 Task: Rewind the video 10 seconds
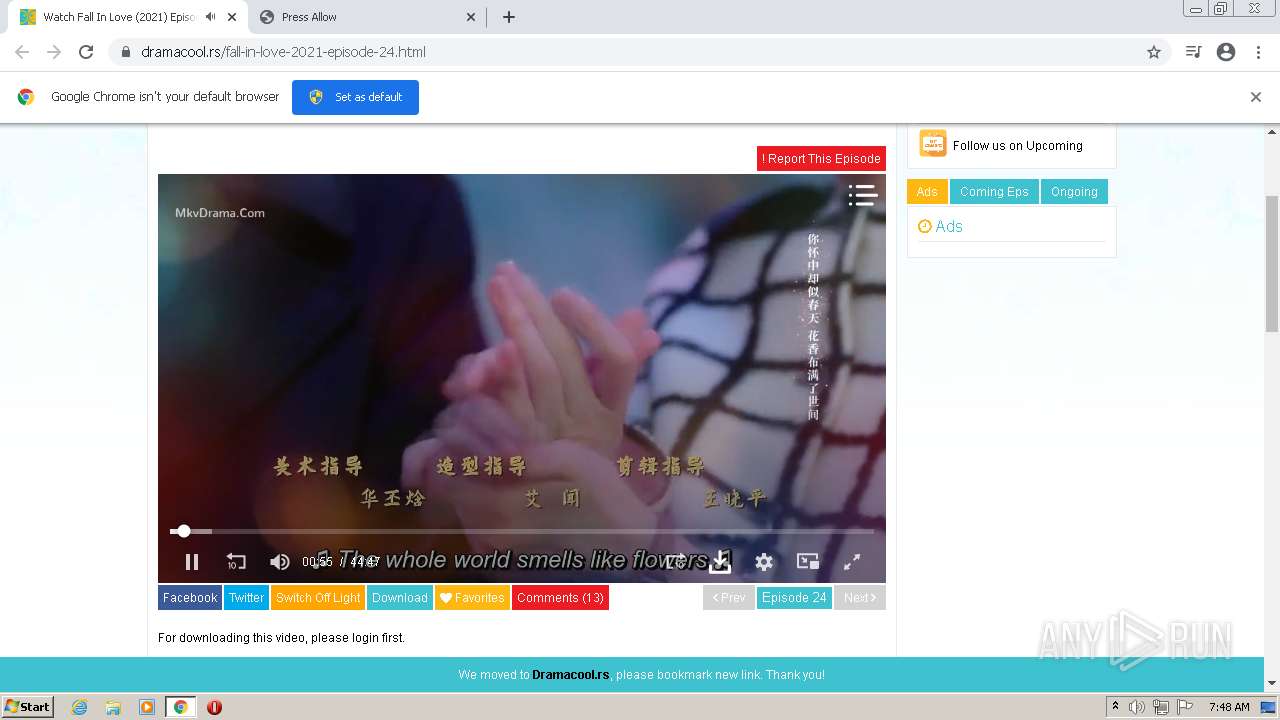pos(236,562)
